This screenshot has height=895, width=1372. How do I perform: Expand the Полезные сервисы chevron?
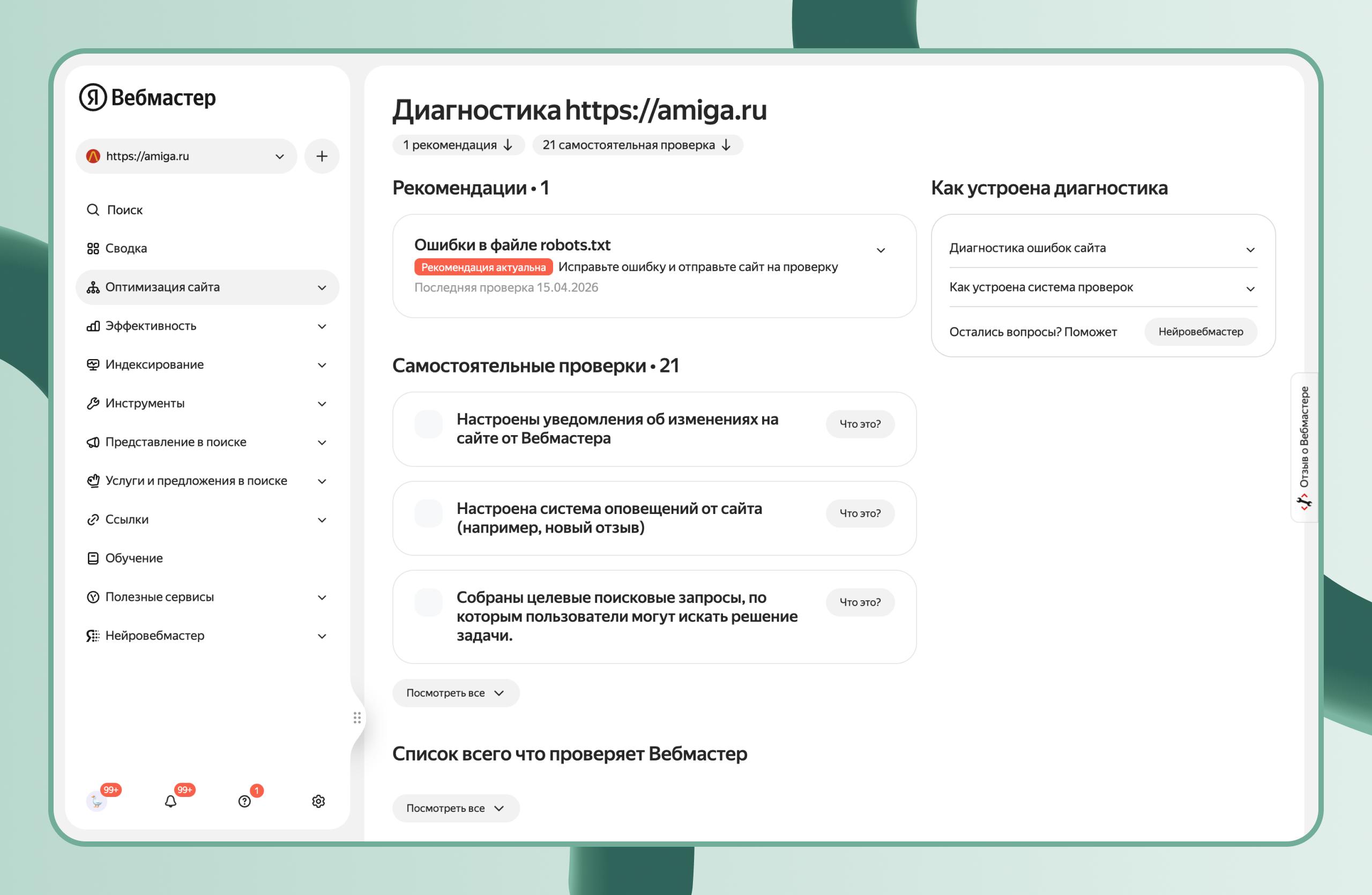point(322,598)
